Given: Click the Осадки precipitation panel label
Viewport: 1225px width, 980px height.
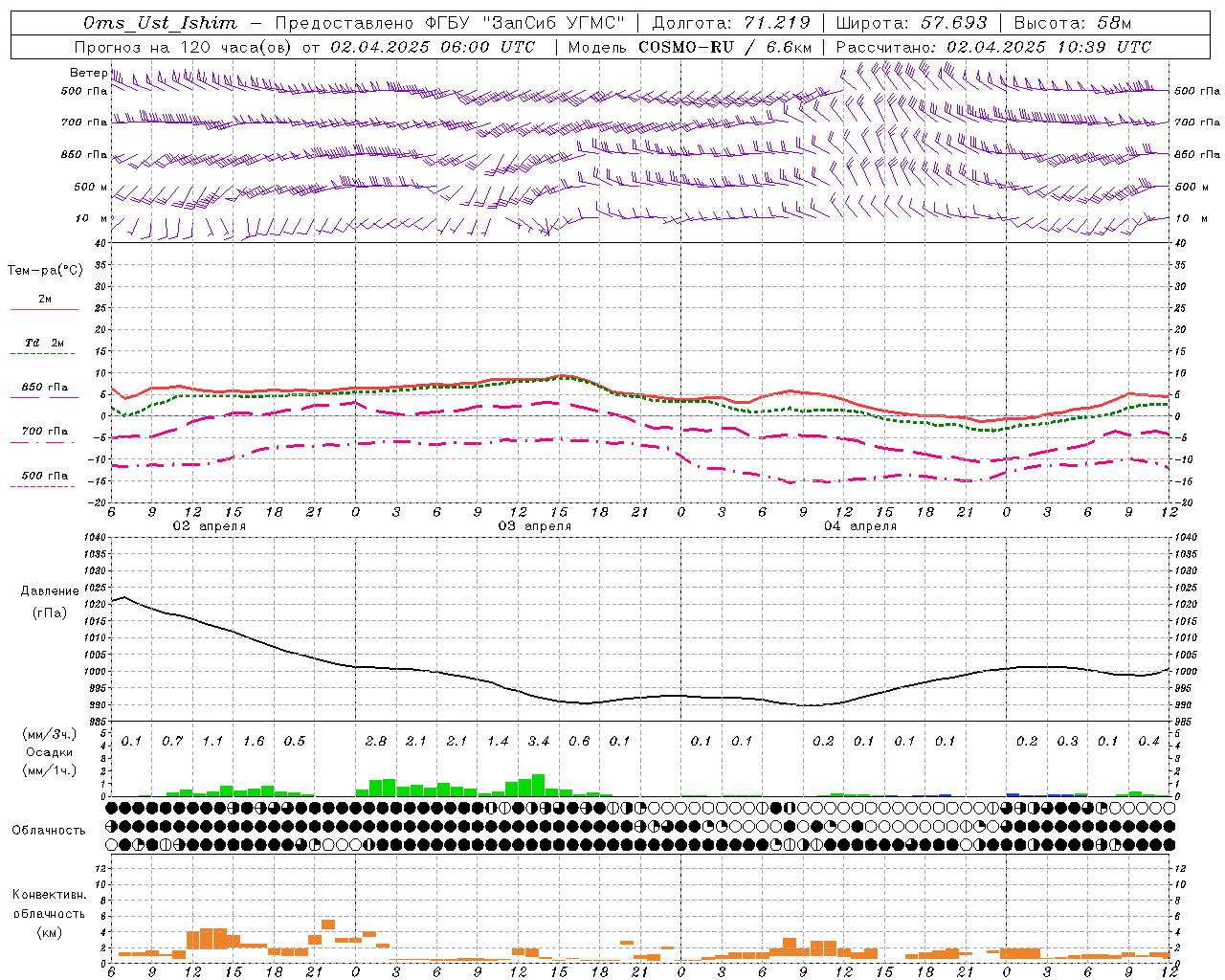Looking at the screenshot, I should 48,752.
